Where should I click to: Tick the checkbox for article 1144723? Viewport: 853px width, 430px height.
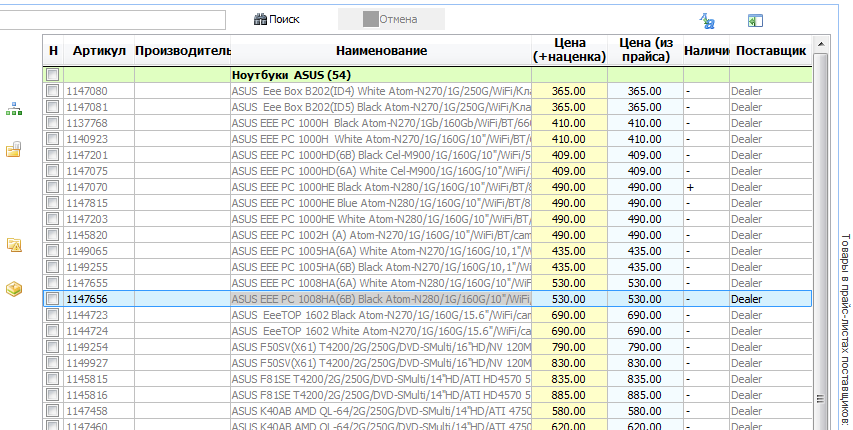point(53,315)
